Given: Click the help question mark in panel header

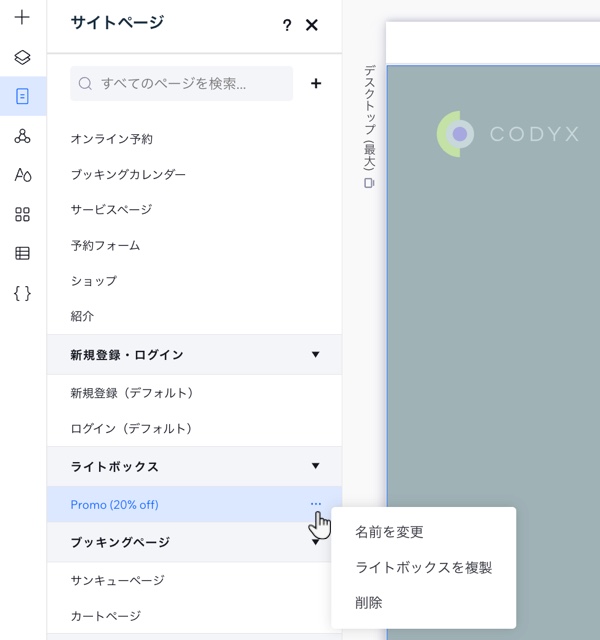Looking at the screenshot, I should coord(287,25).
